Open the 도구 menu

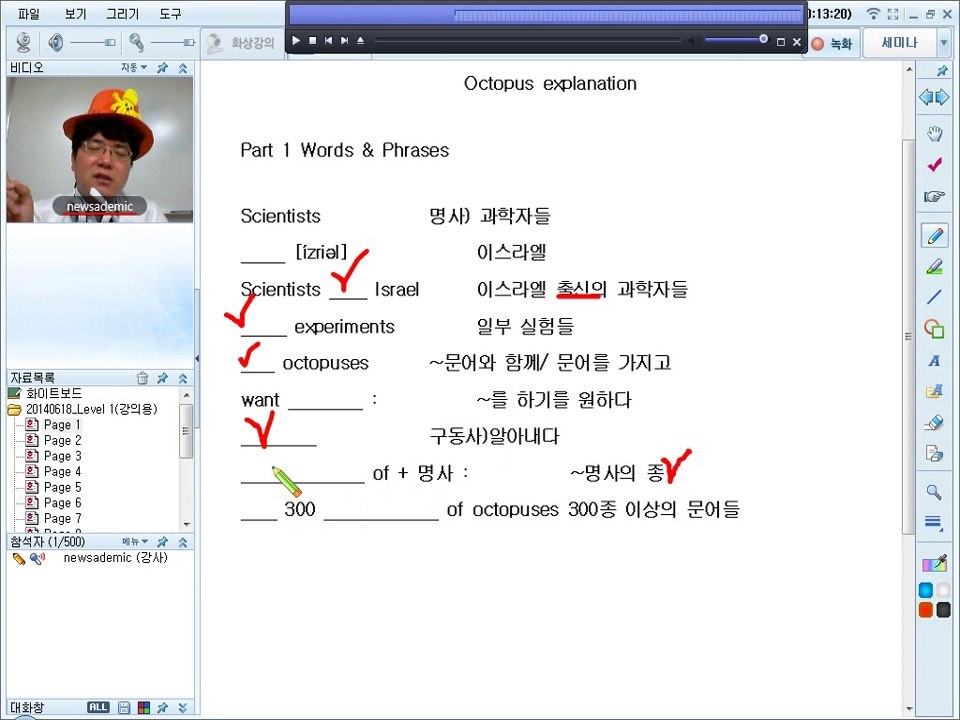coord(170,13)
